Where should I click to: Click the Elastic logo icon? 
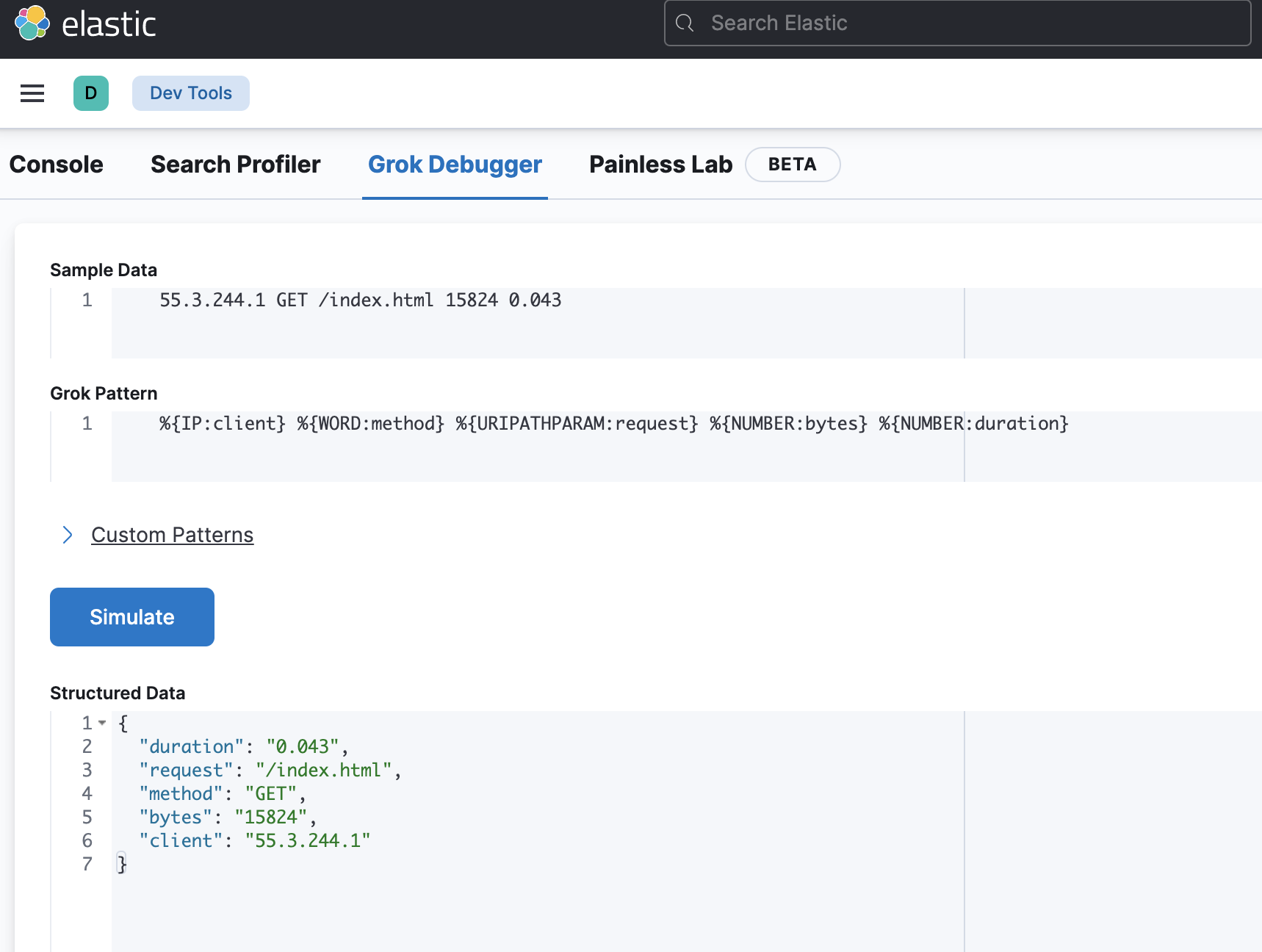32,23
